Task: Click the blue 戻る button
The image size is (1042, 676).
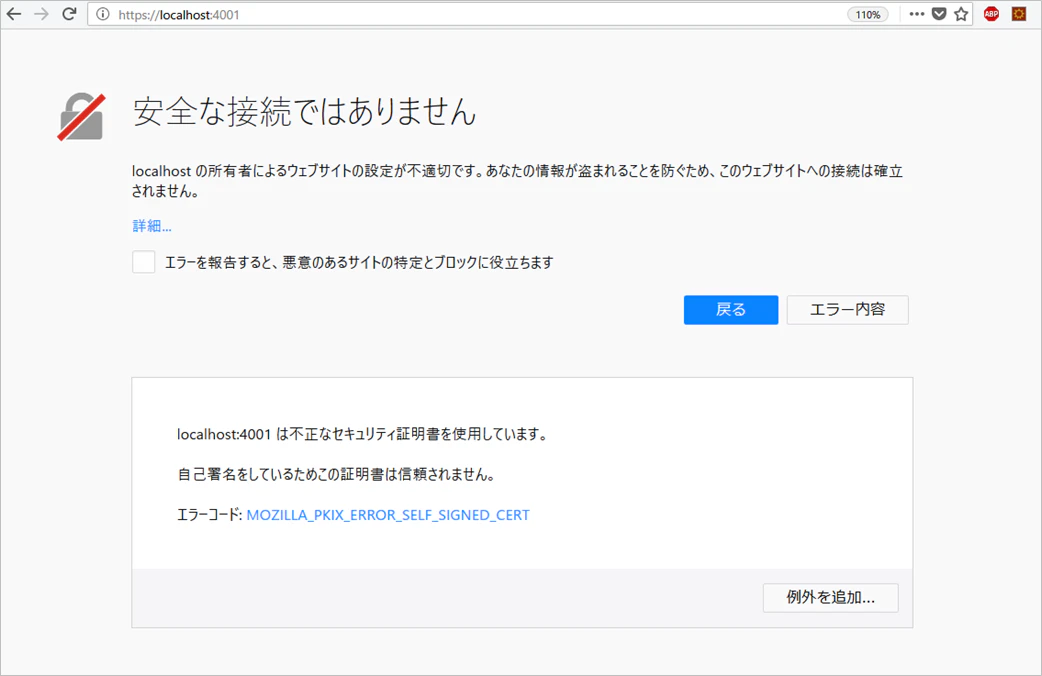Action: (731, 310)
